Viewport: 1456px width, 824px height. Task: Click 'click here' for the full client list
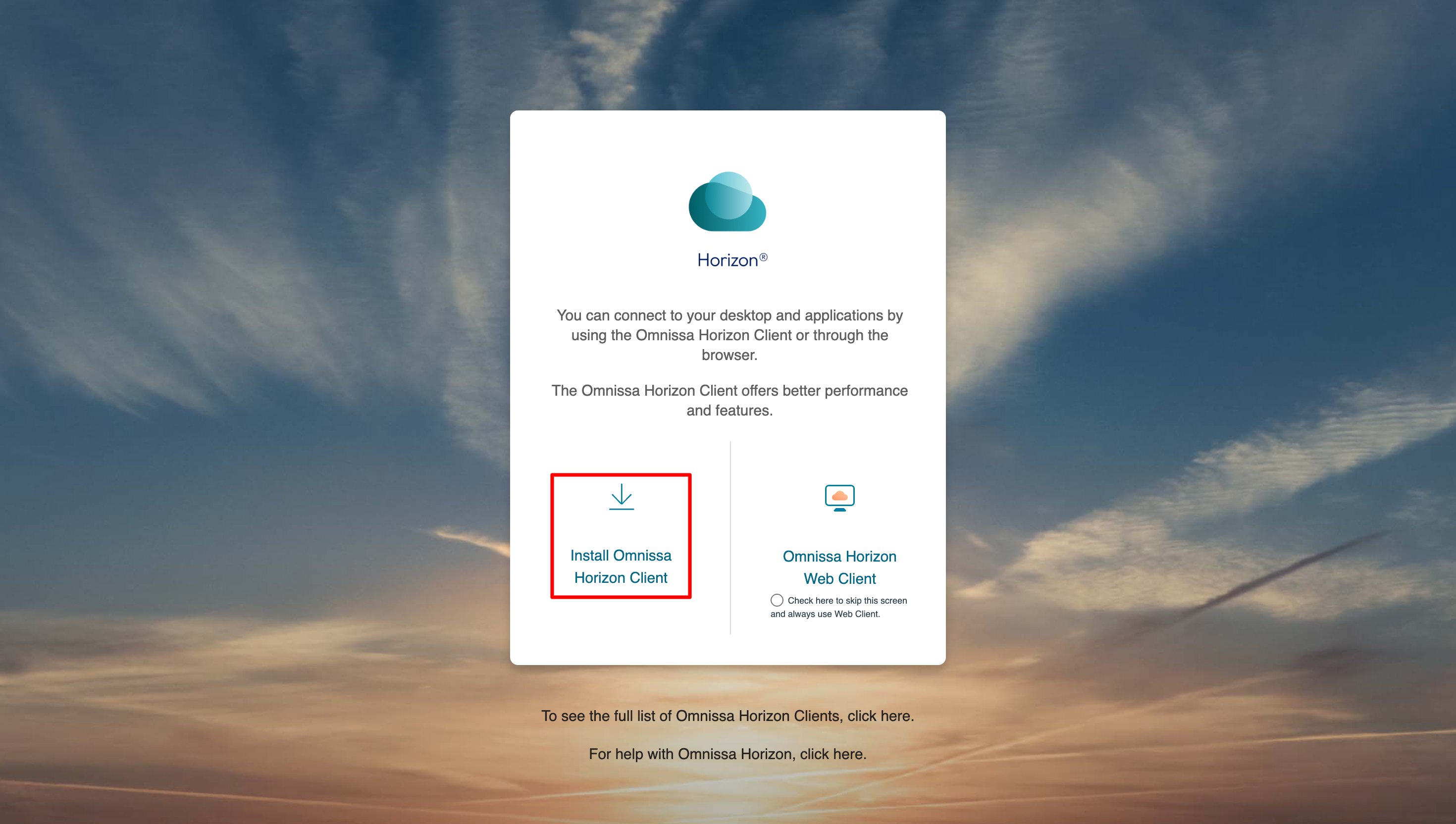tap(879, 716)
